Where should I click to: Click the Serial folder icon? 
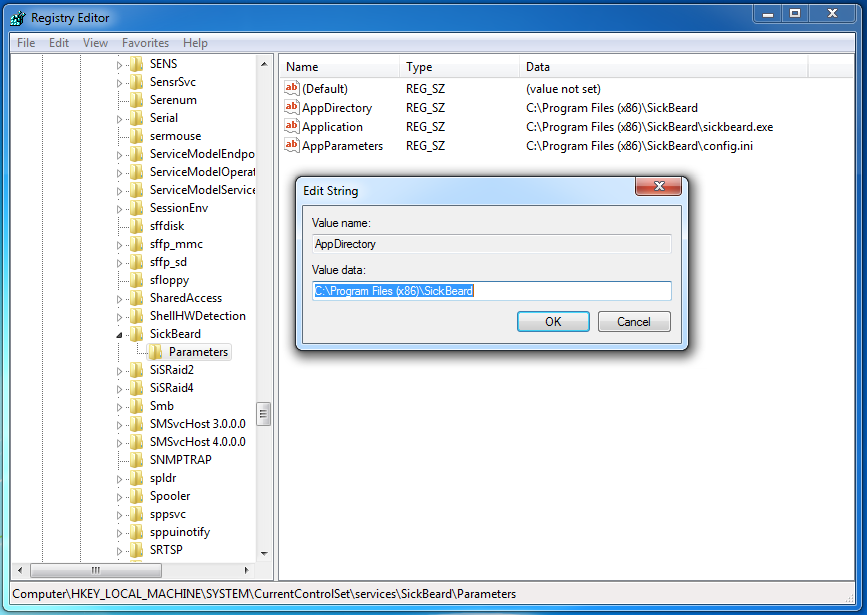tap(137, 118)
